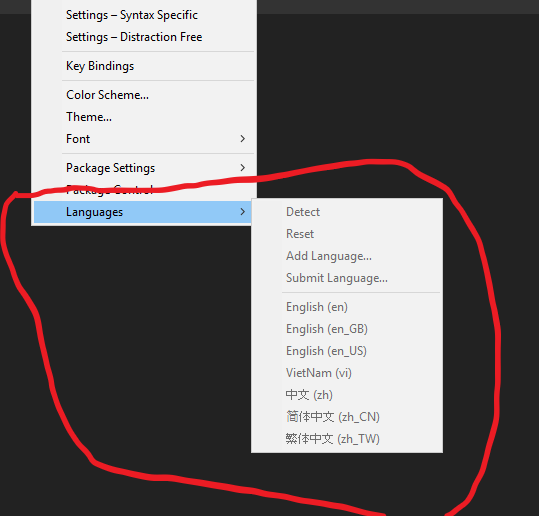Open Settings – Distraction Free
The image size is (539, 516).
pos(144,37)
